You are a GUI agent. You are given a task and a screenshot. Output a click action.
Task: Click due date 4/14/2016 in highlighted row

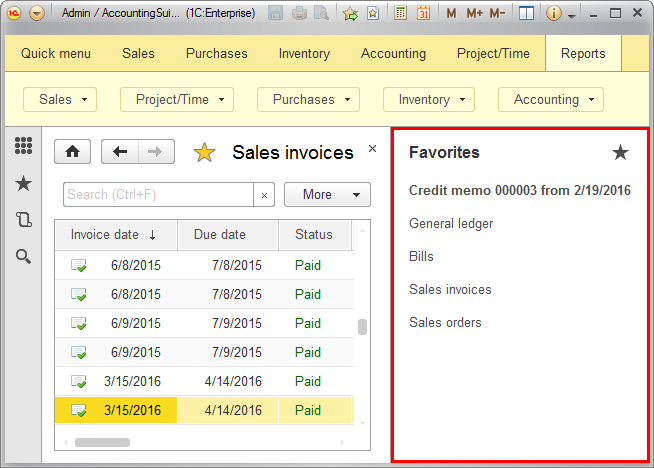[233, 410]
